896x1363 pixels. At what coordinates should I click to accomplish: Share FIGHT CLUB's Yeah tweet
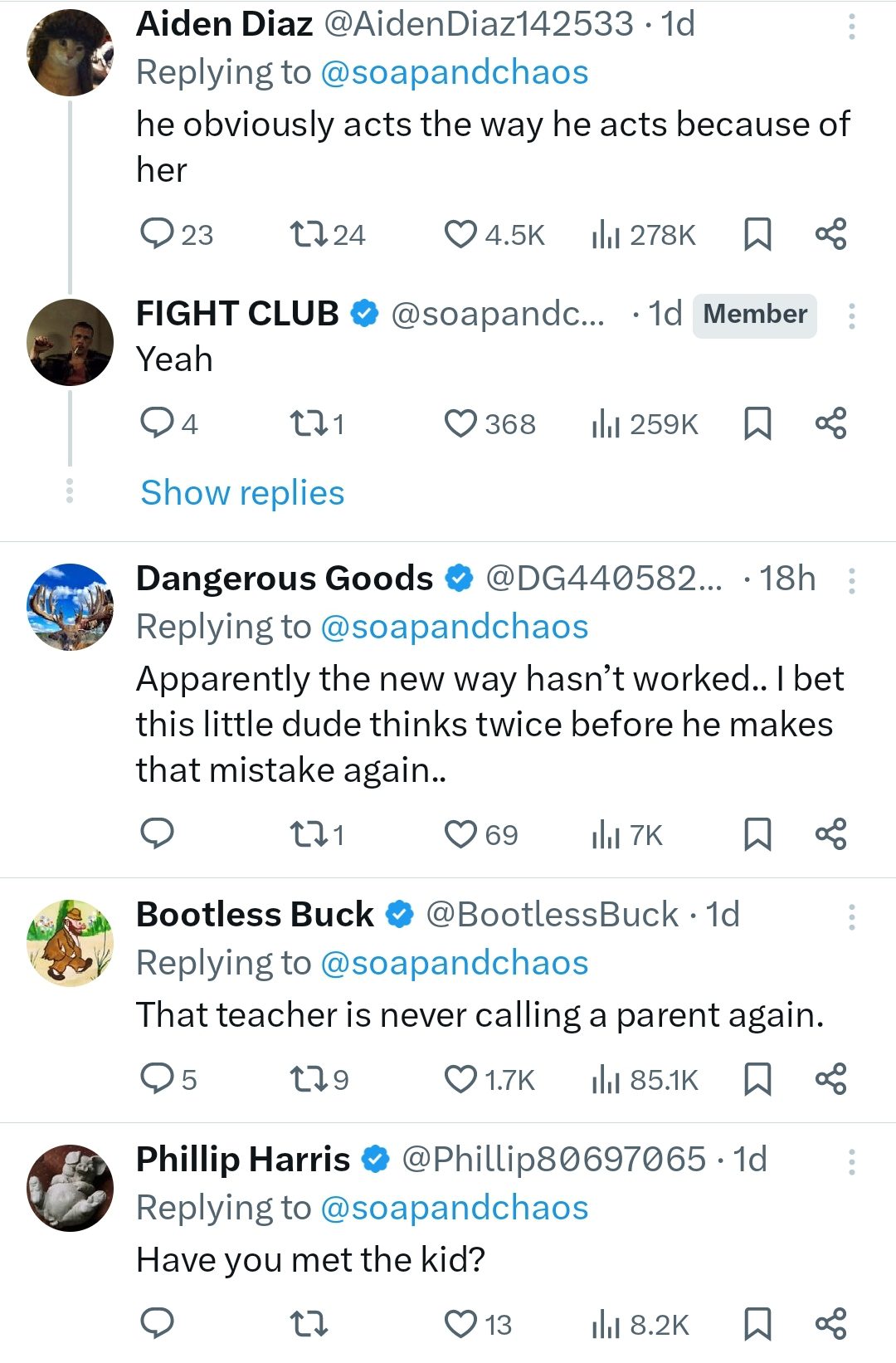click(830, 423)
